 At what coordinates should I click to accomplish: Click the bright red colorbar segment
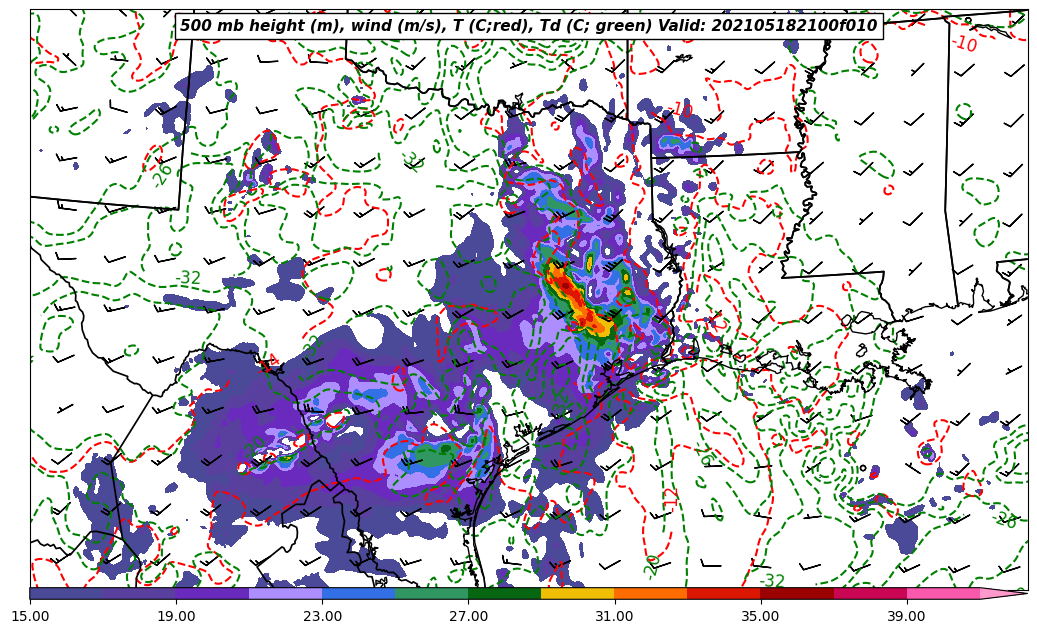tap(723, 593)
